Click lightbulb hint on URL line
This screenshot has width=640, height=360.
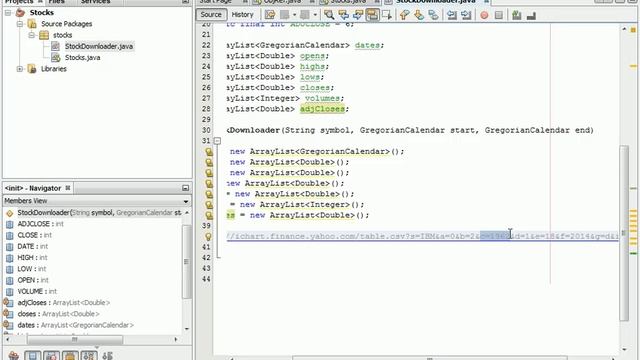(209, 237)
